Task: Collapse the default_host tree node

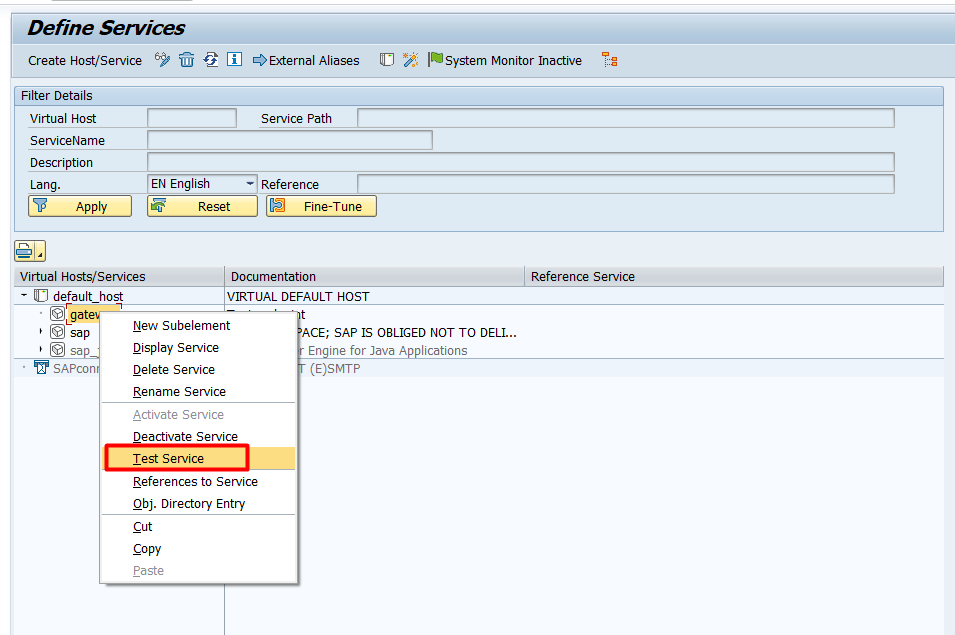Action: pos(23,296)
